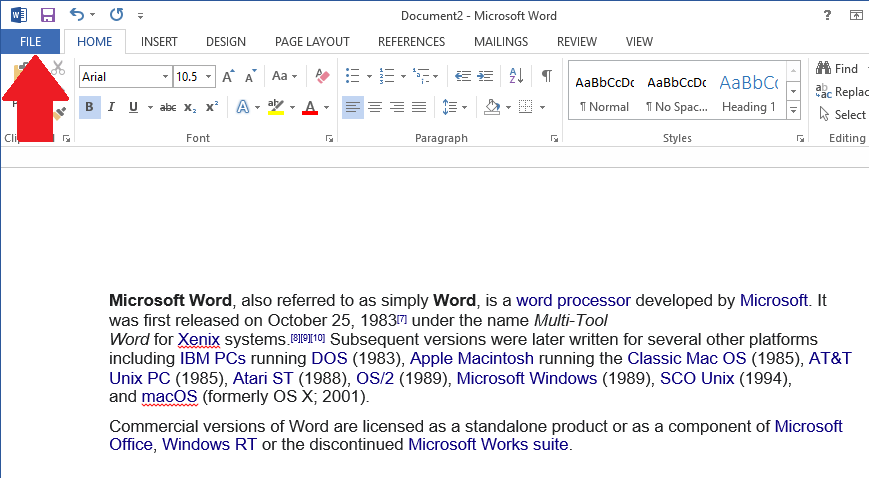The height and width of the screenshot is (478, 869).
Task: Click the Multilevel List icon
Action: [x=421, y=76]
